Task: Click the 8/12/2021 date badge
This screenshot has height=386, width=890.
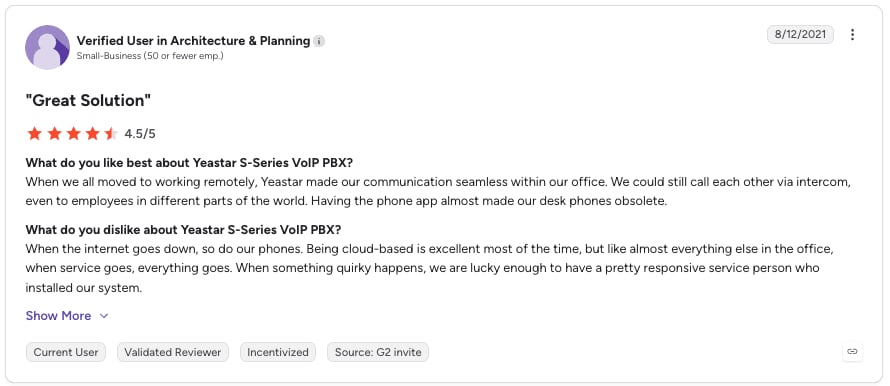Action: (x=800, y=35)
